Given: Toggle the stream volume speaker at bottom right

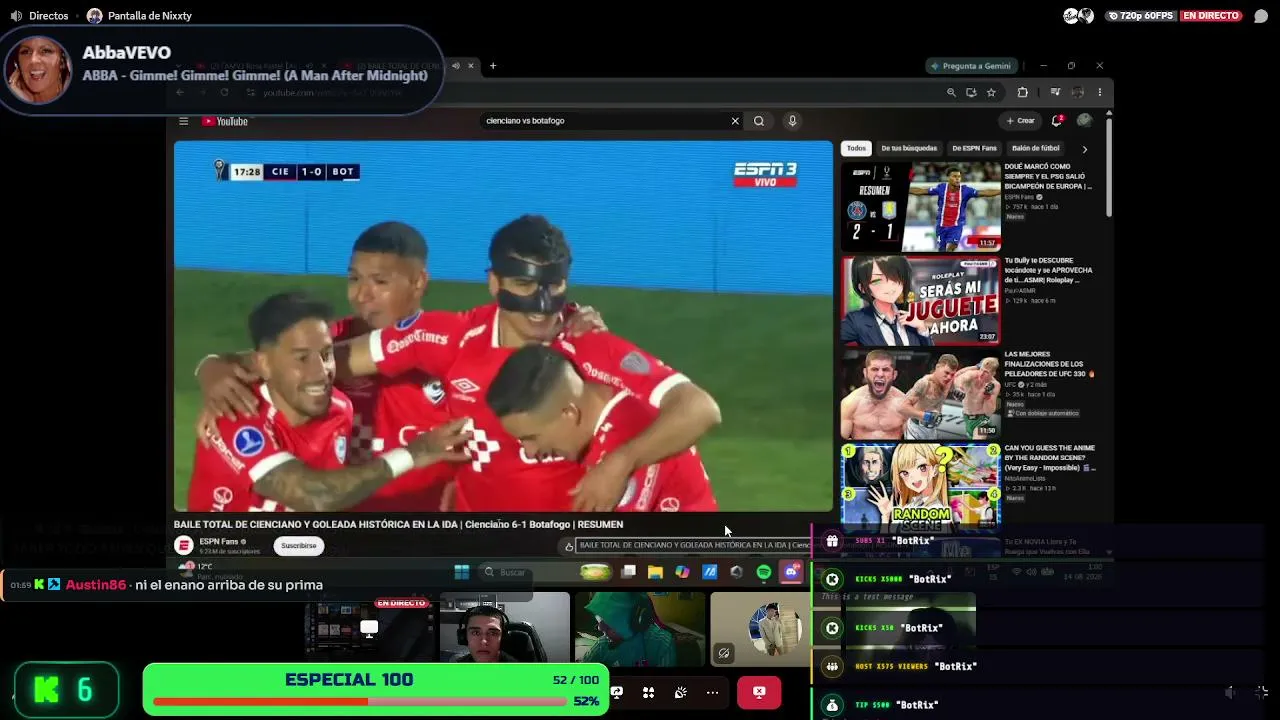Looking at the screenshot, I should tap(1231, 692).
